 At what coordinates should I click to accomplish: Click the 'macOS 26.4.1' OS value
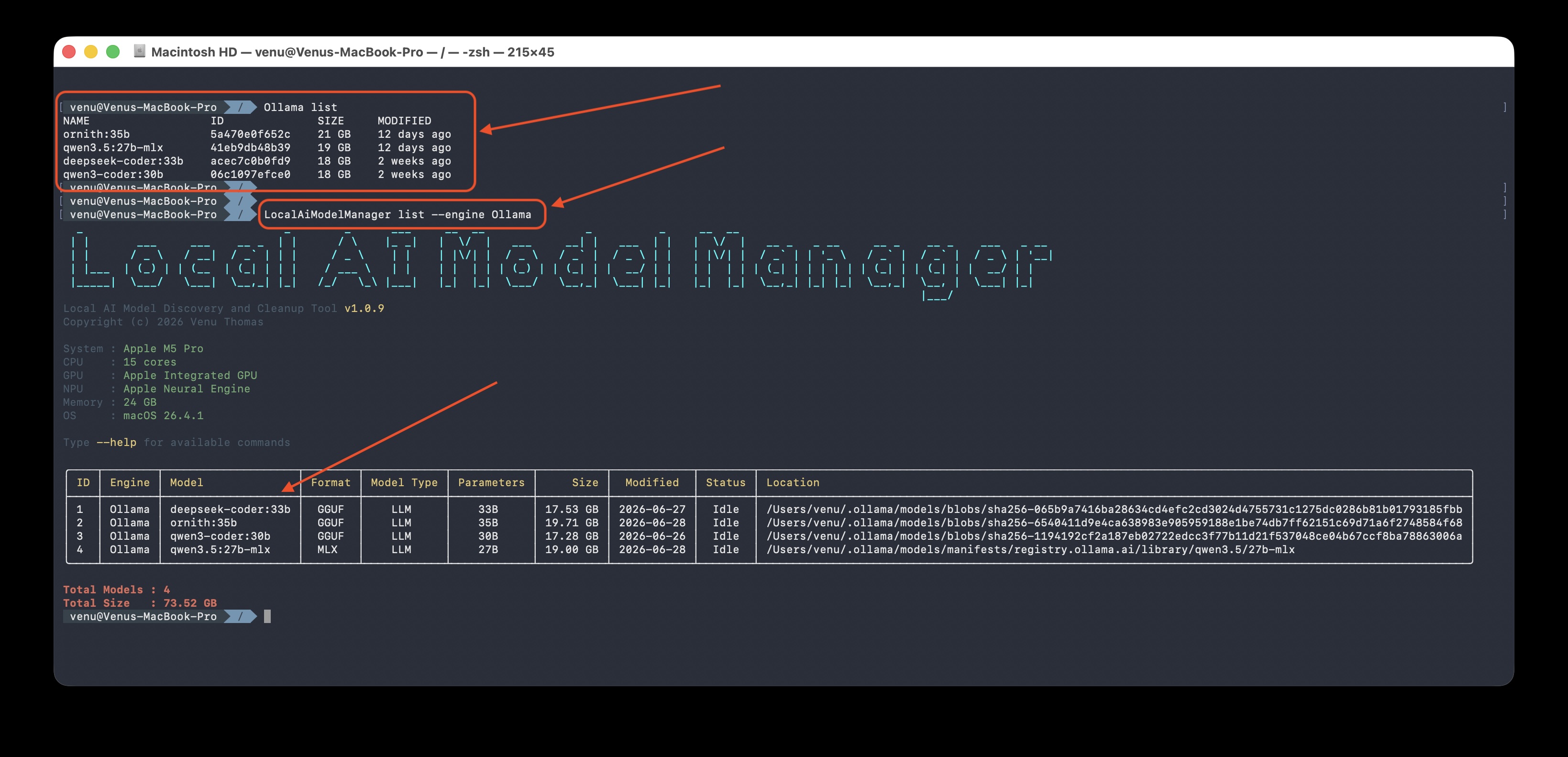point(163,415)
